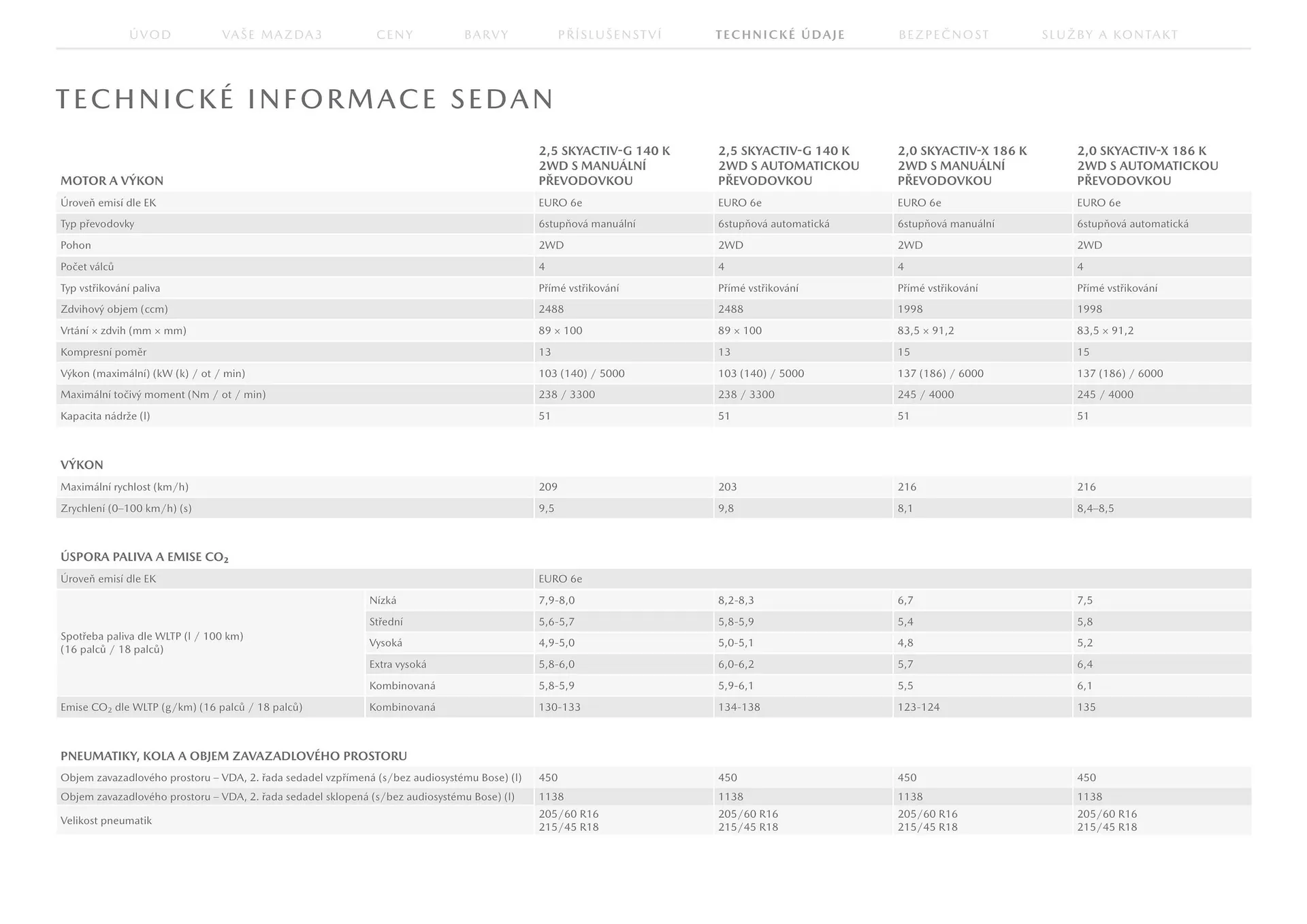
Task: Click the TECHNICKÉ INFORMACE SEDAN heading
Action: [x=305, y=99]
